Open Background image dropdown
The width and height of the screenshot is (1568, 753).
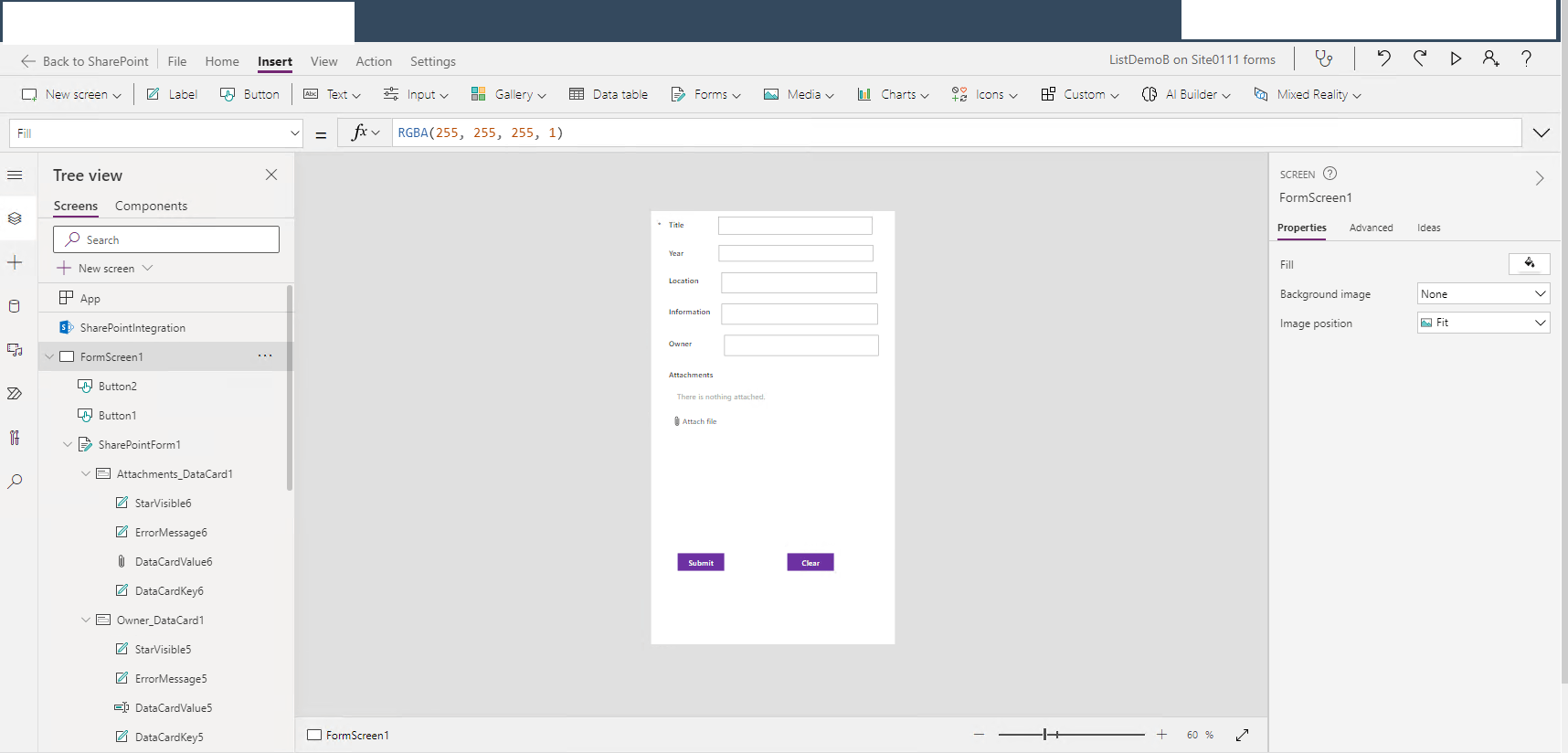[x=1483, y=293]
